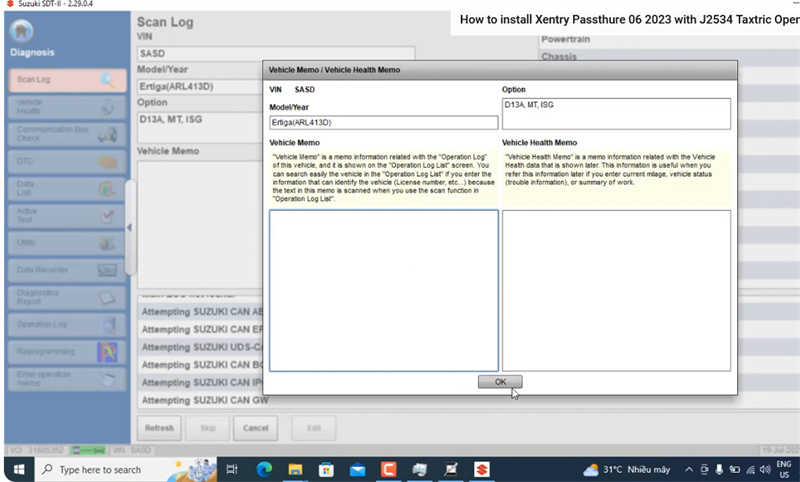Select 'Attempting SUZUKI UDS-C' log row
Viewport: 800px width, 482px height.
pyautogui.click(x=200, y=347)
